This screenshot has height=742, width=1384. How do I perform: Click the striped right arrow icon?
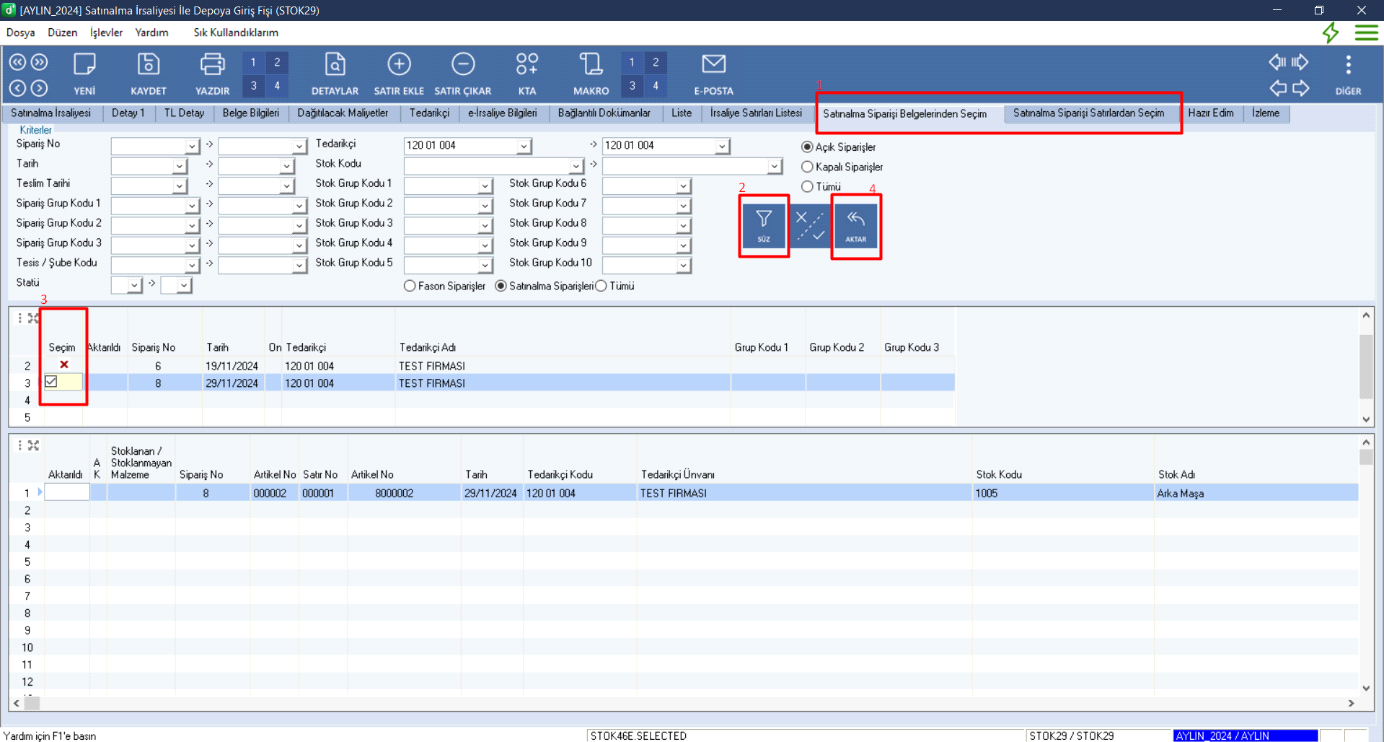1300,63
